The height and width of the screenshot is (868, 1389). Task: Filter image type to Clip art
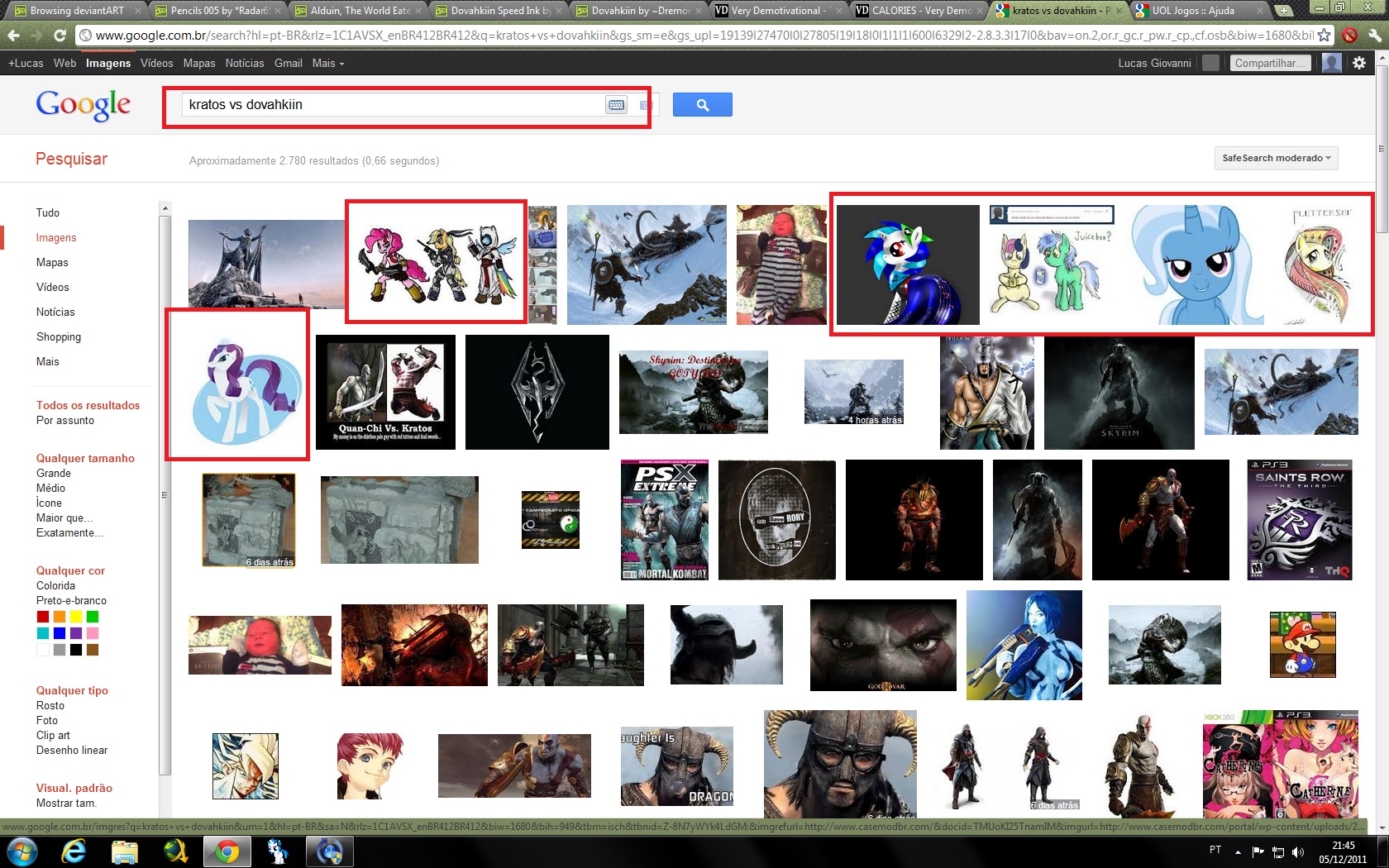(x=53, y=735)
